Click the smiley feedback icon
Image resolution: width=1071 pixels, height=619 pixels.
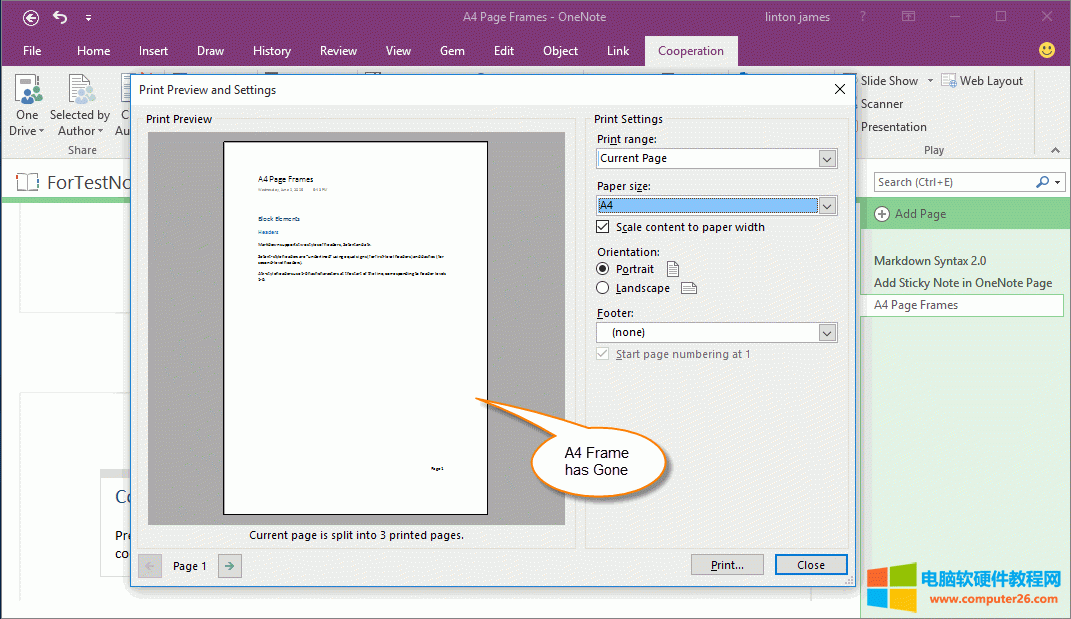[x=1047, y=50]
